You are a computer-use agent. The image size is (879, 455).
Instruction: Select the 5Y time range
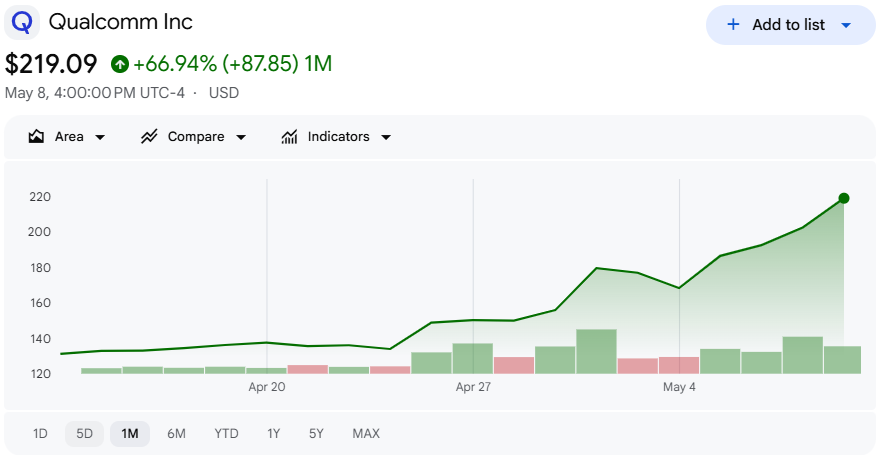coord(316,434)
